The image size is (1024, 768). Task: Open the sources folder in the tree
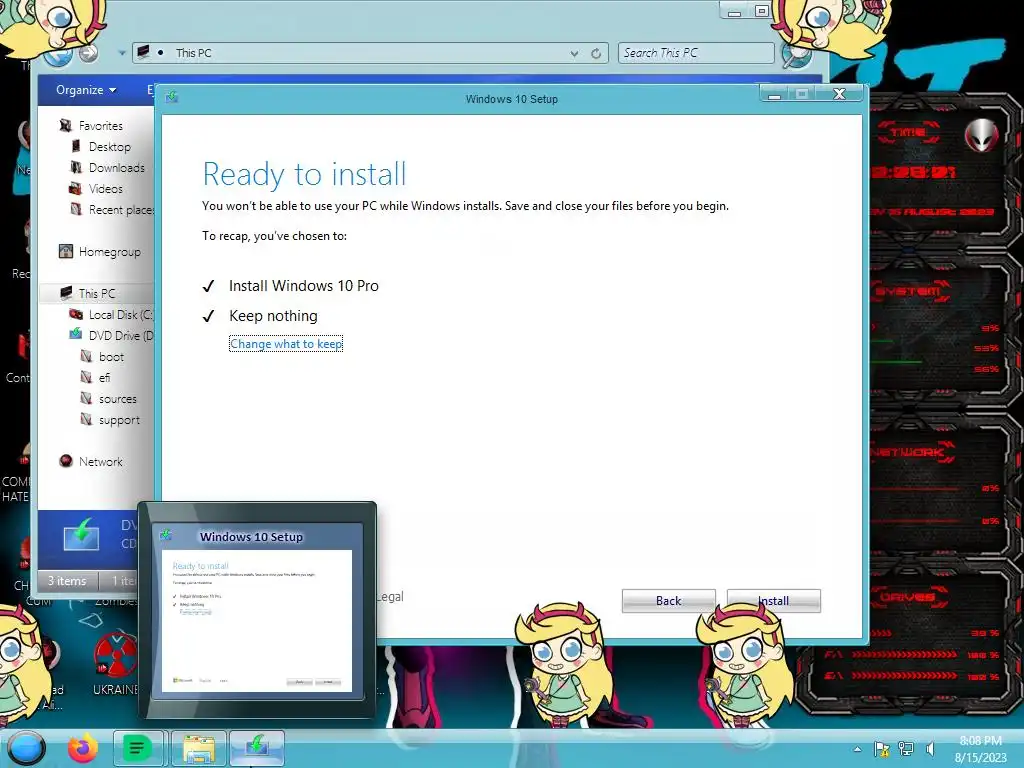(118, 398)
